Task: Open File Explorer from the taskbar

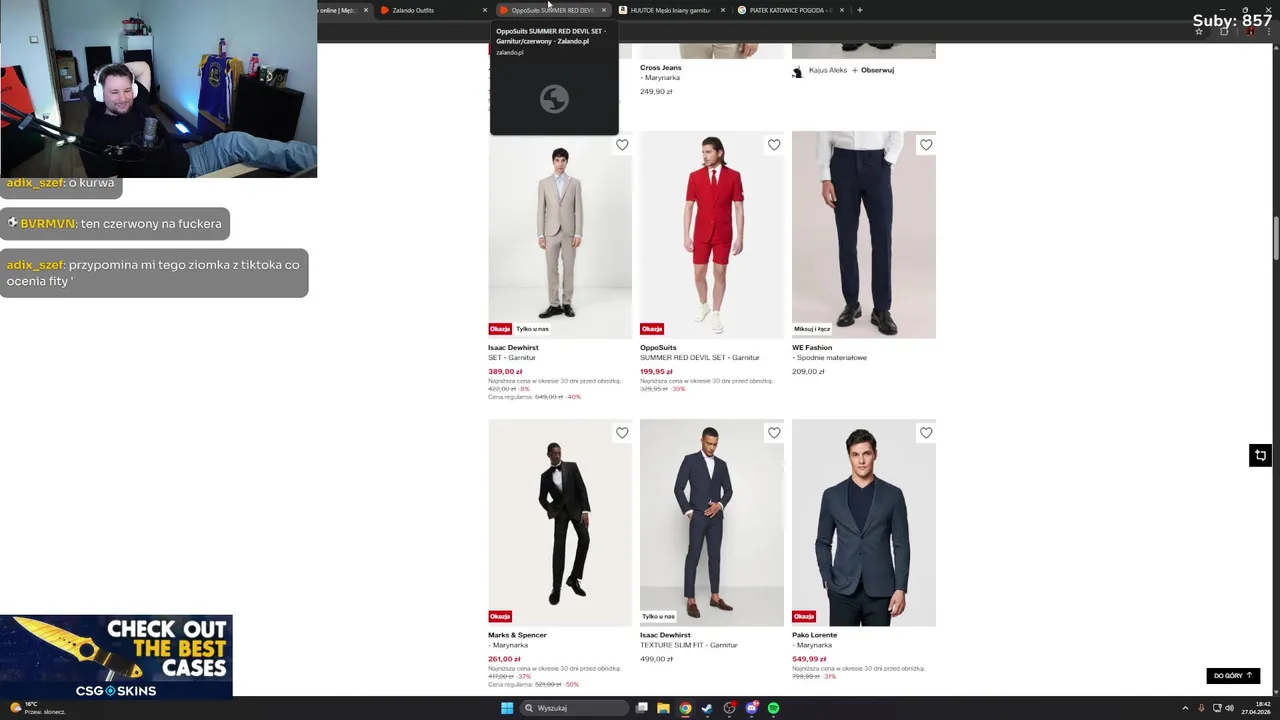Action: [x=663, y=708]
